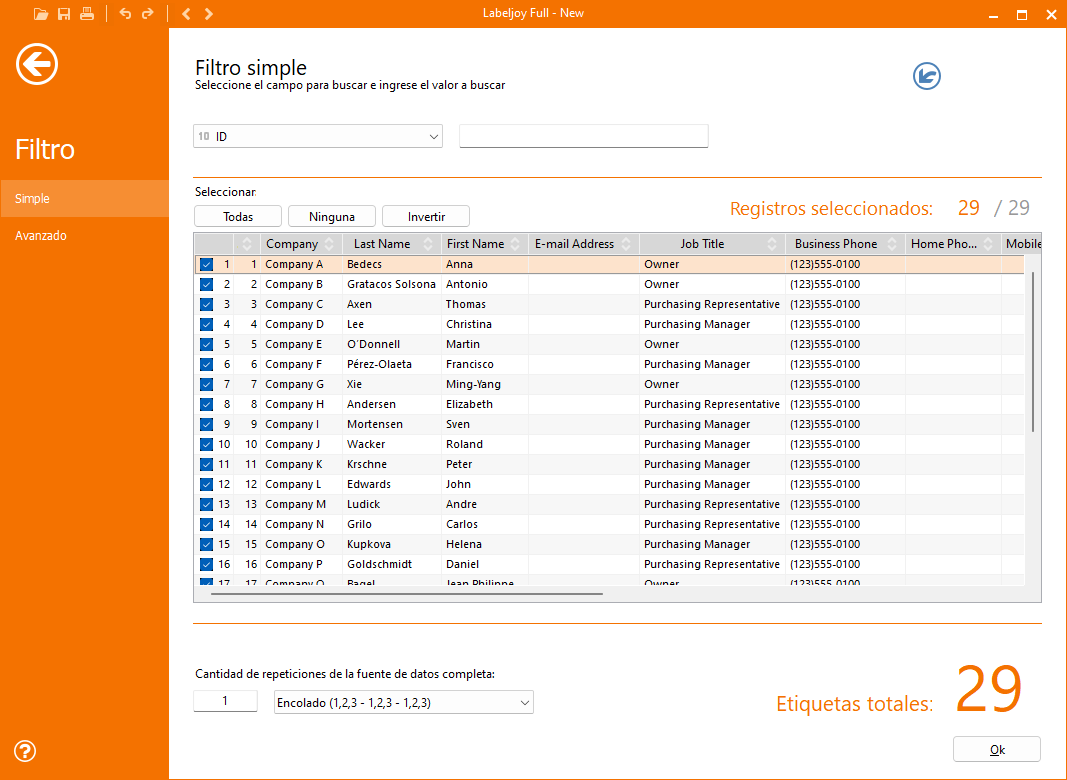This screenshot has width=1067, height=780.
Task: Deselect the Company J record checkbox
Action: [206, 445]
